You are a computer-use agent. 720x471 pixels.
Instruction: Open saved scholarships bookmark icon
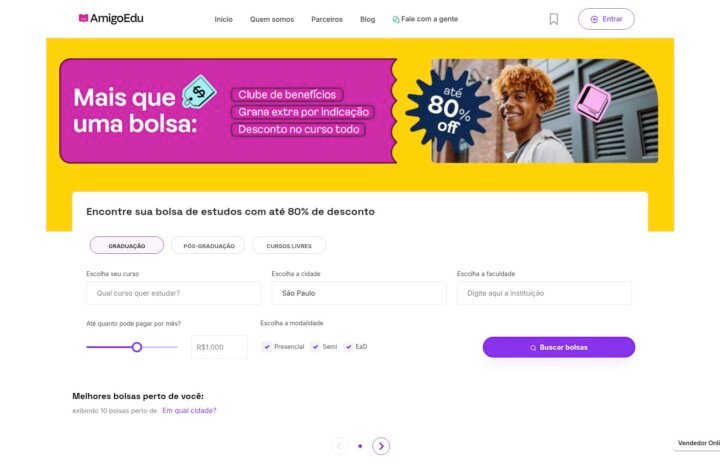tap(554, 19)
